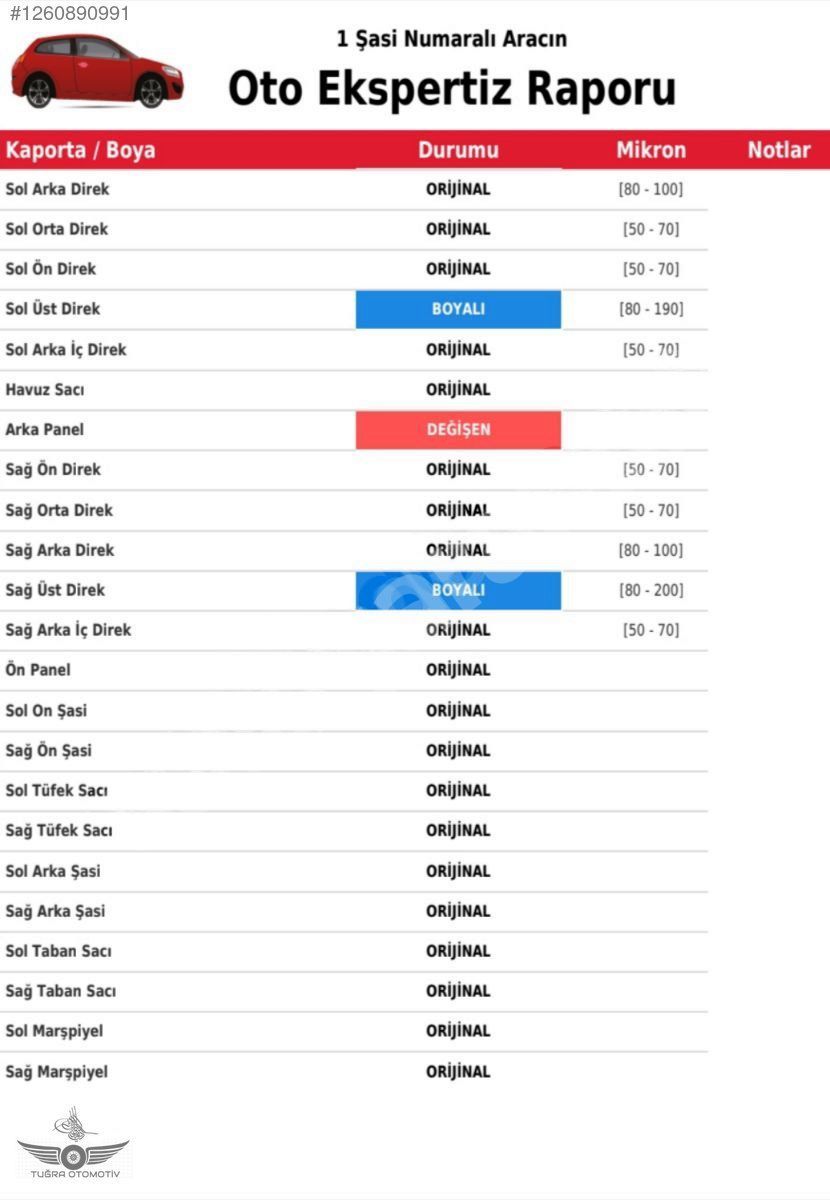Screen dimensions: 830x1200
Task: Click the Oto Ekspertiz Raporu title
Action: pyautogui.click(x=452, y=88)
